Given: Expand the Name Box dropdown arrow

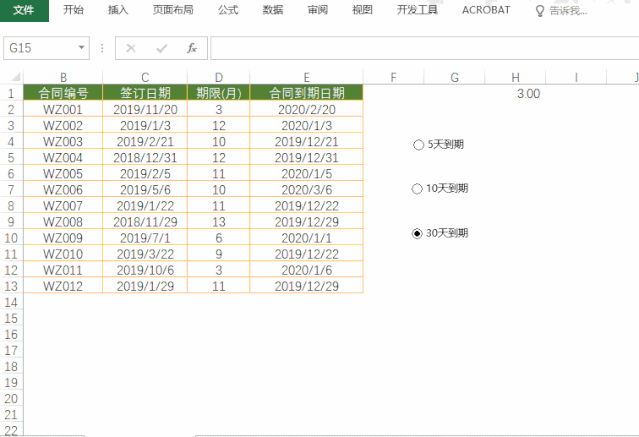Looking at the screenshot, I should tap(82, 48).
